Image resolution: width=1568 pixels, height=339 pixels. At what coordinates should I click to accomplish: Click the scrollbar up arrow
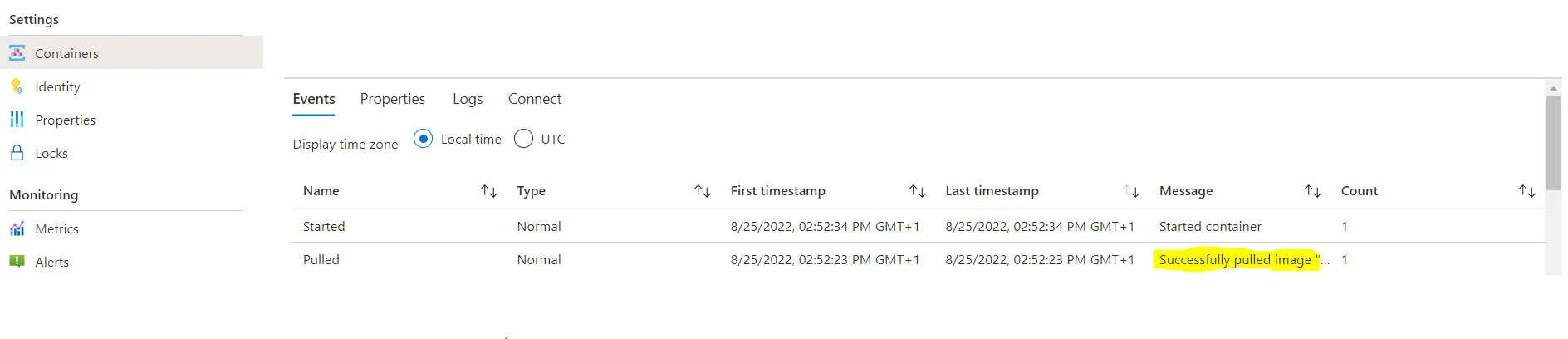1553,88
